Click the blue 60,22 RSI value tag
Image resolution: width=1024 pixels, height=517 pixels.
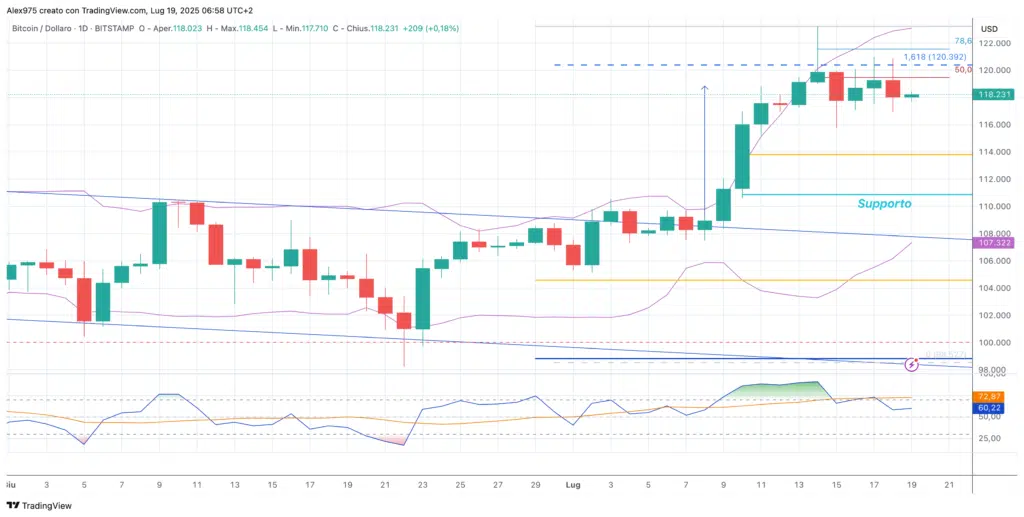(x=990, y=408)
